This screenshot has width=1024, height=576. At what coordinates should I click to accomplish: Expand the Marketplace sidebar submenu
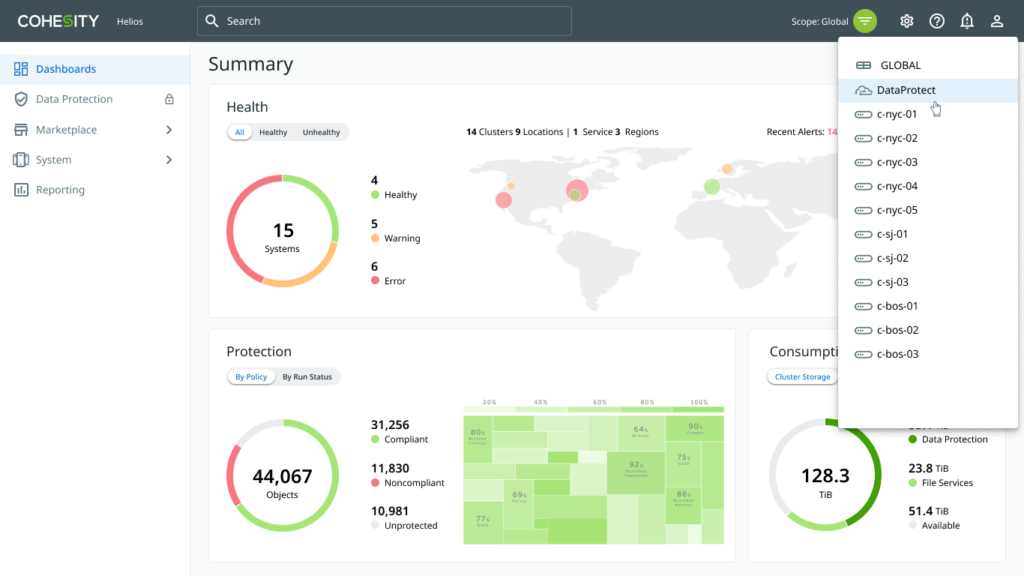[x=169, y=130]
